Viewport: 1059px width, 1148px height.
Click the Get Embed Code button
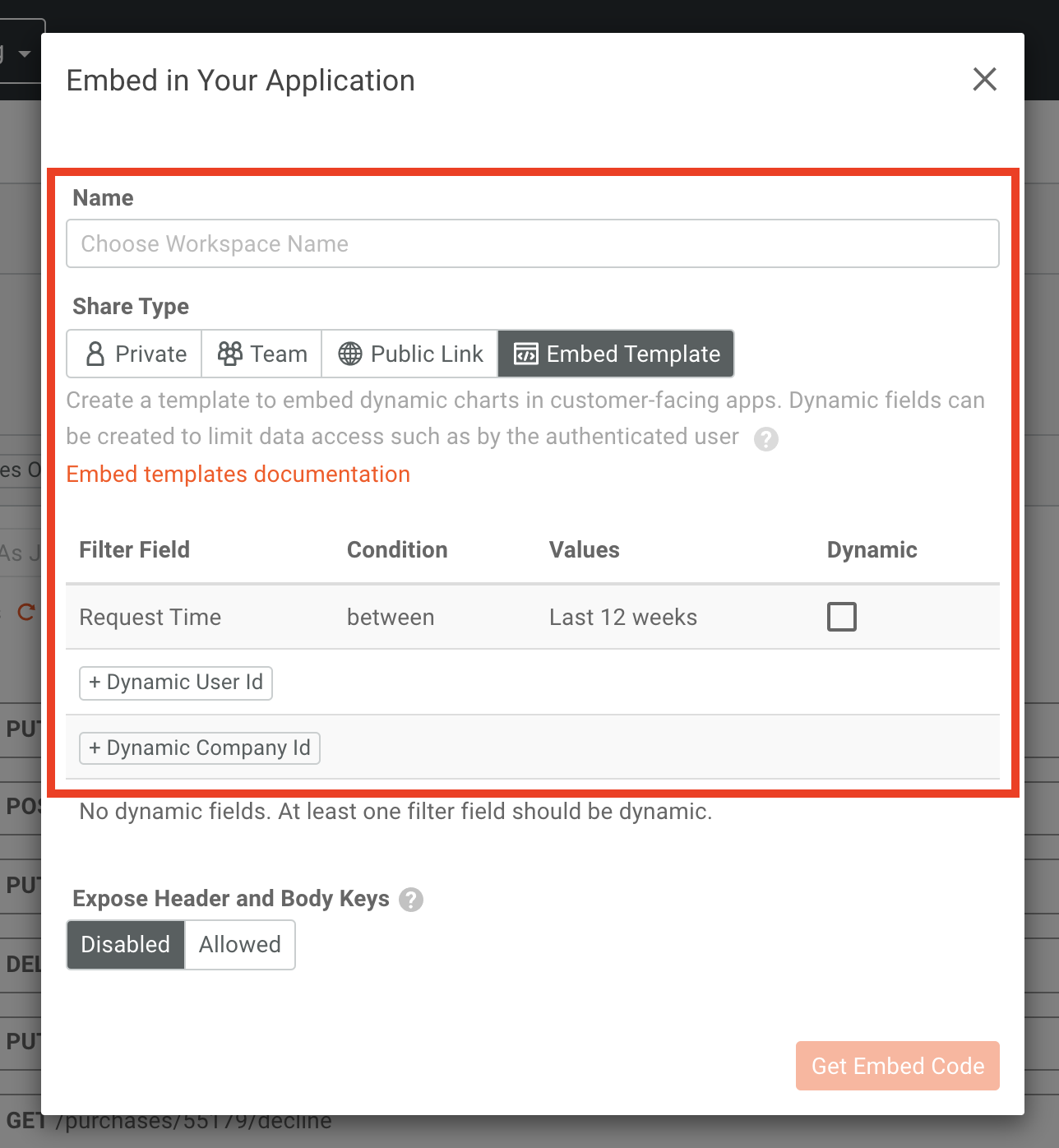click(x=897, y=1066)
